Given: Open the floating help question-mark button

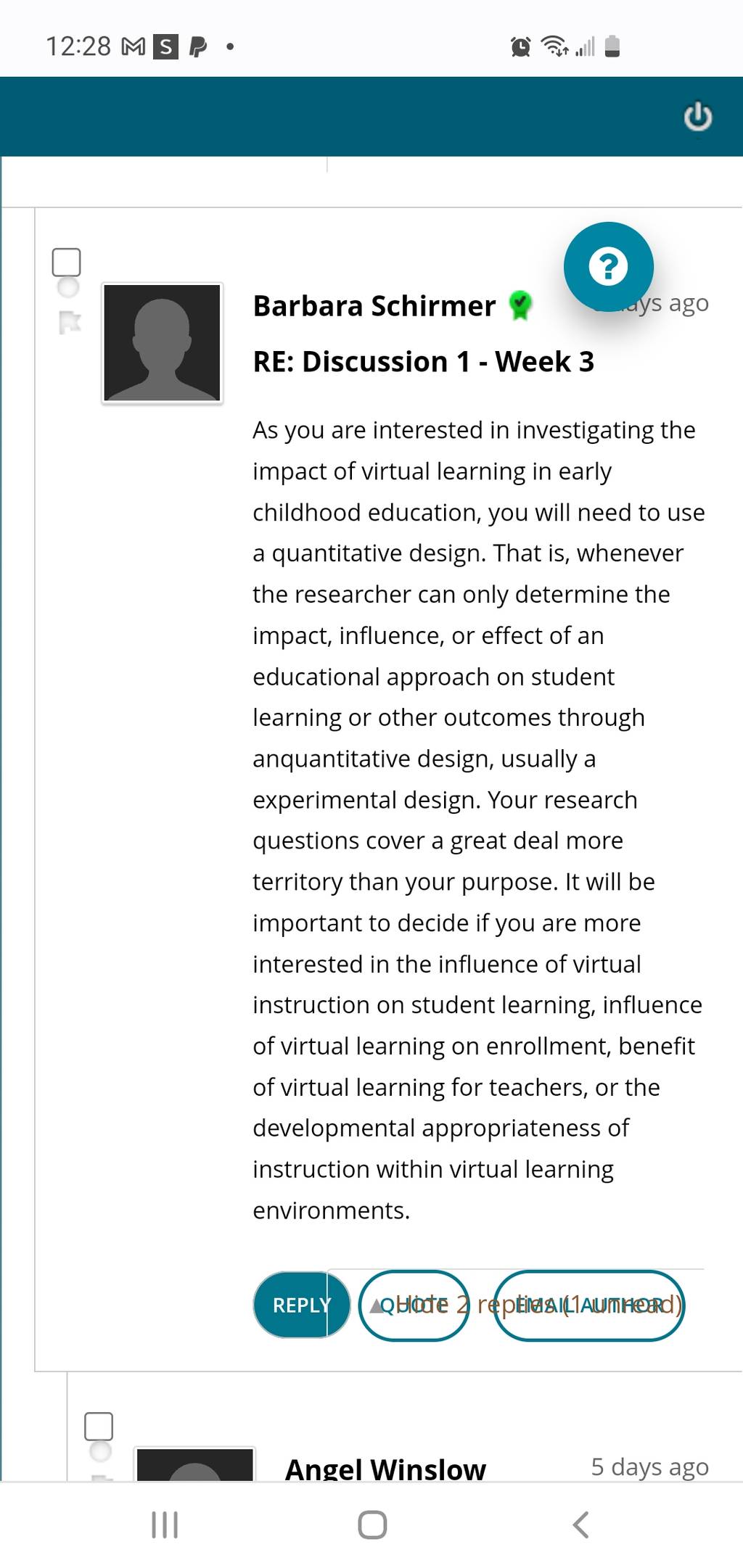Looking at the screenshot, I should point(608,266).
